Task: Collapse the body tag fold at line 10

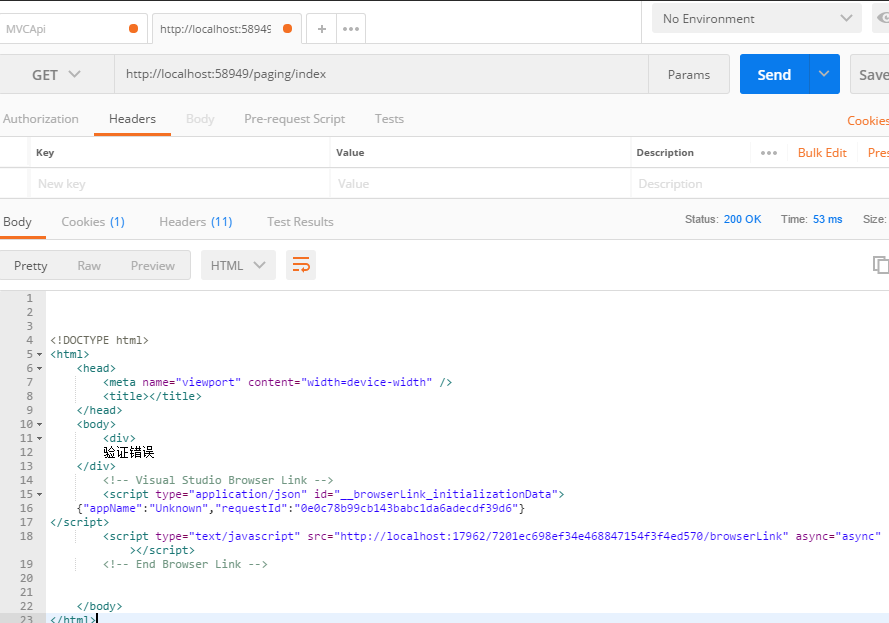Action: pos(40,425)
